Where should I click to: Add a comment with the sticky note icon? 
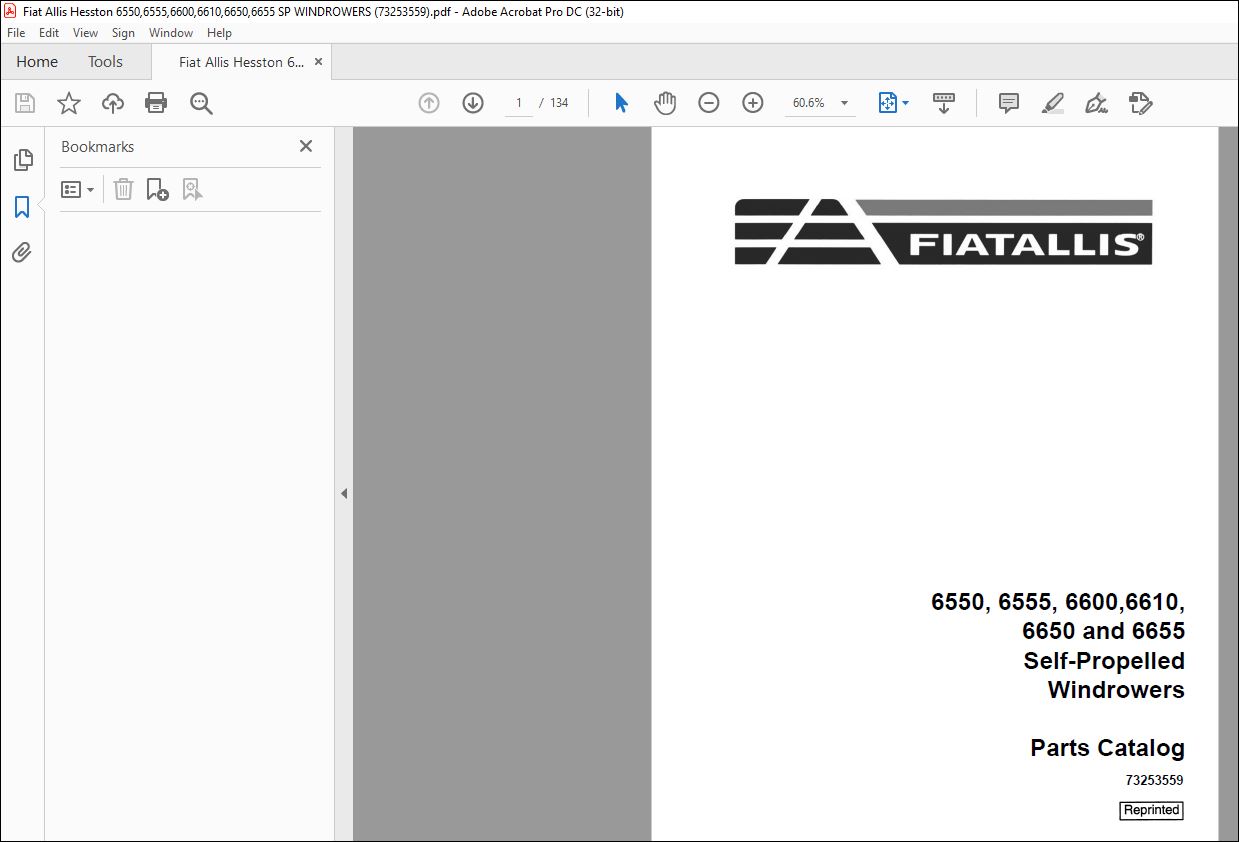tap(1009, 103)
